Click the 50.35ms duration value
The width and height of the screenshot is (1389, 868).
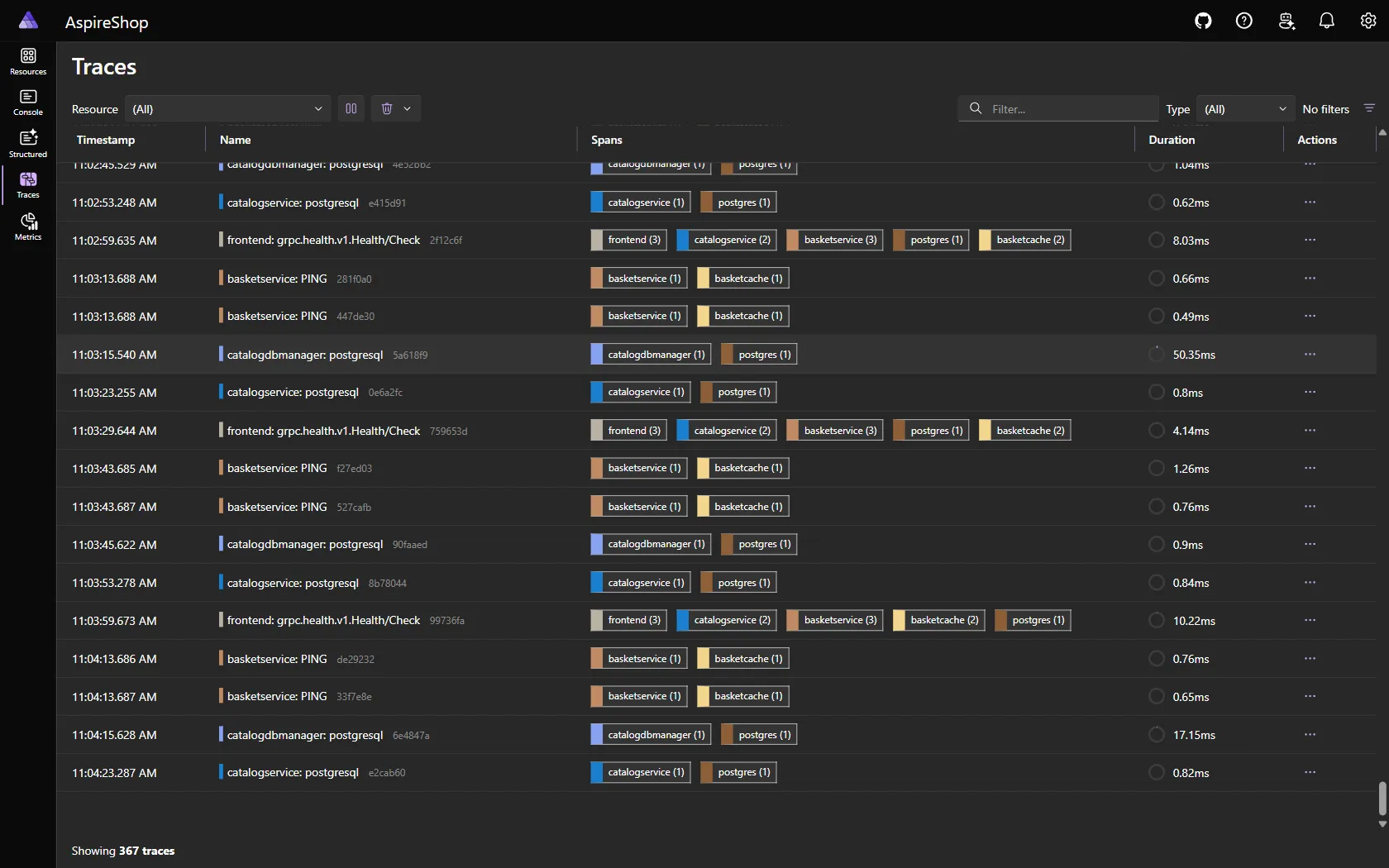(x=1193, y=355)
